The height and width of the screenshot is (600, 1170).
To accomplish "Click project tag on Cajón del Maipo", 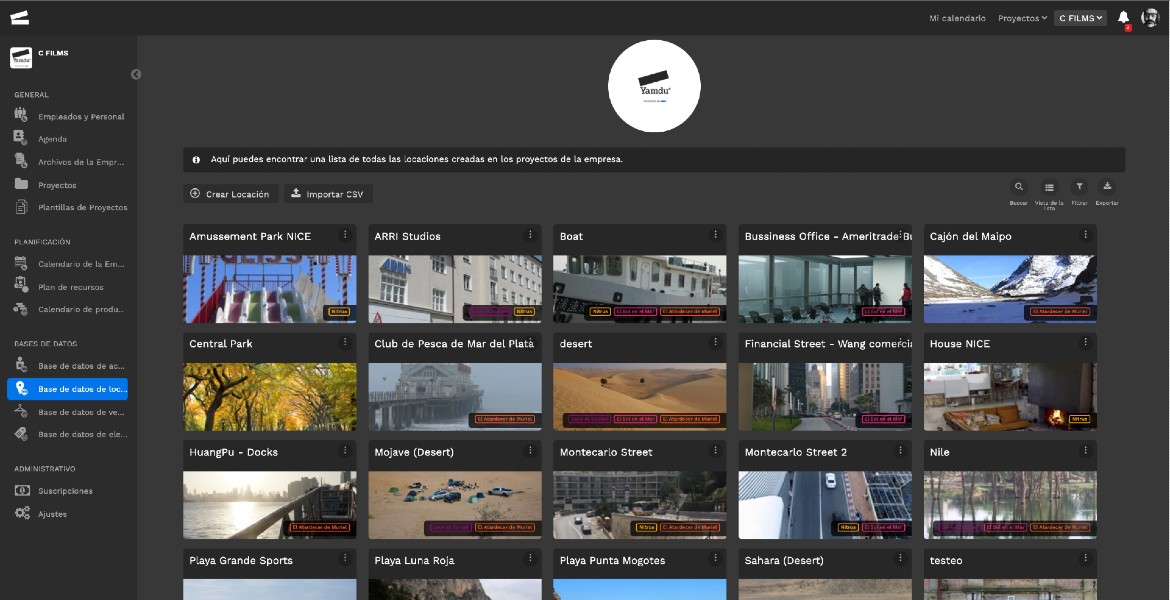I will point(1060,311).
